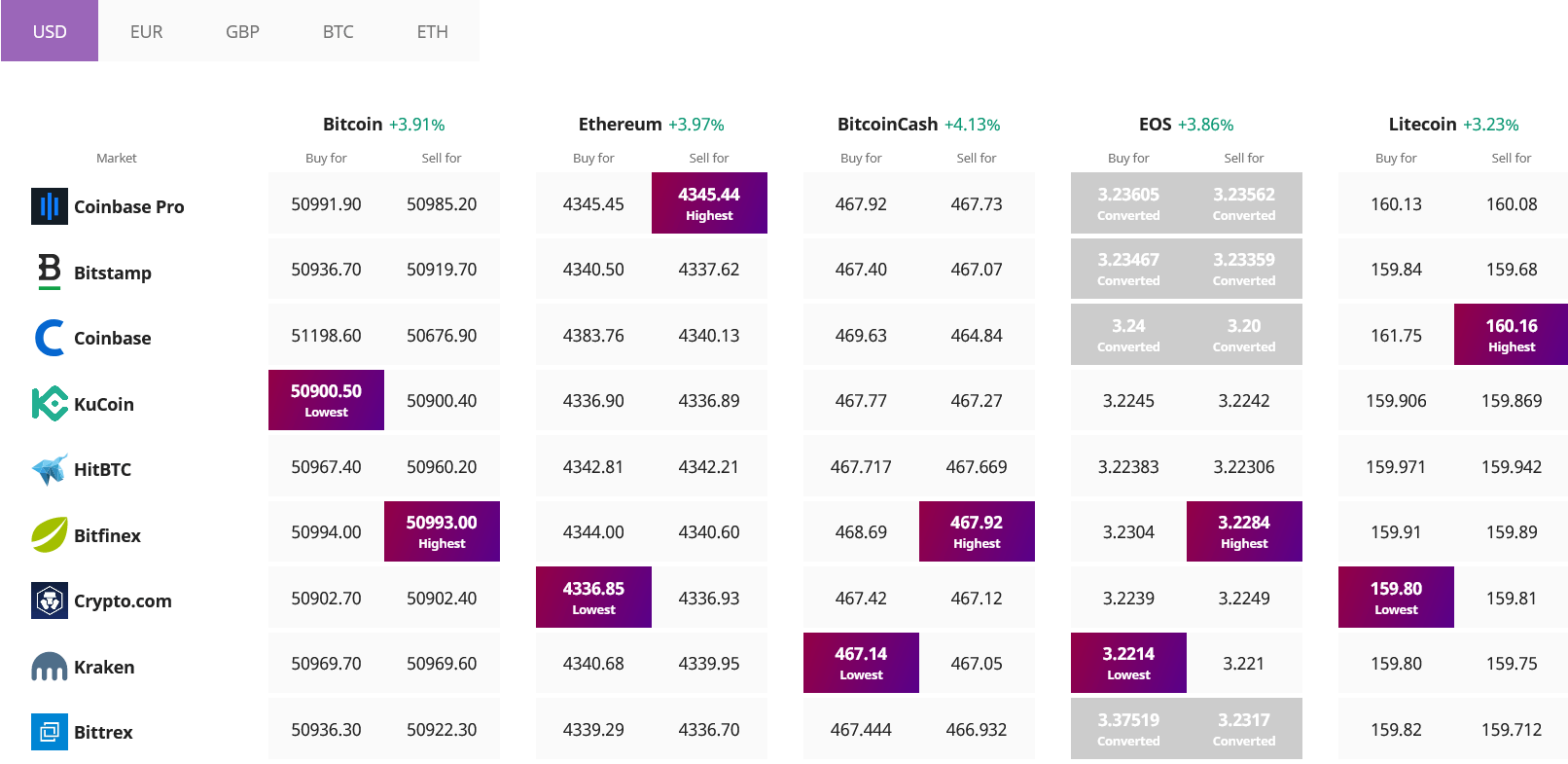Screen dimensions: 1568x764
Task: Click Coinbase Litecoin buy price 161.75
Action: 1396,336
